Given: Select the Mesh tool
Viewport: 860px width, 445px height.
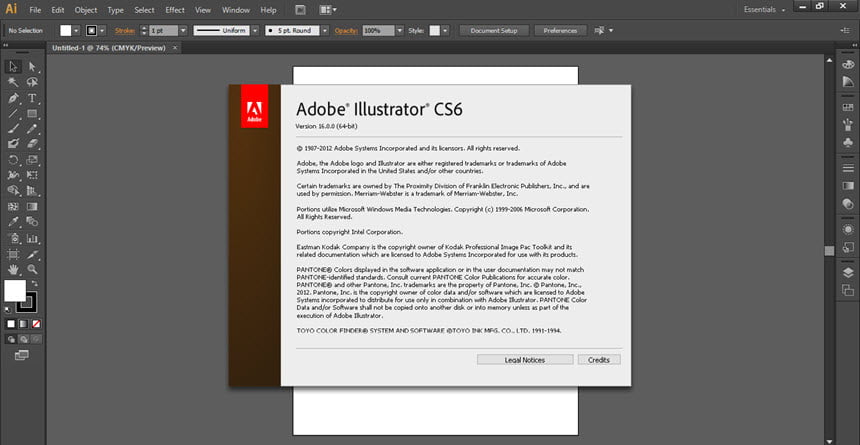Looking at the screenshot, I should pos(13,207).
